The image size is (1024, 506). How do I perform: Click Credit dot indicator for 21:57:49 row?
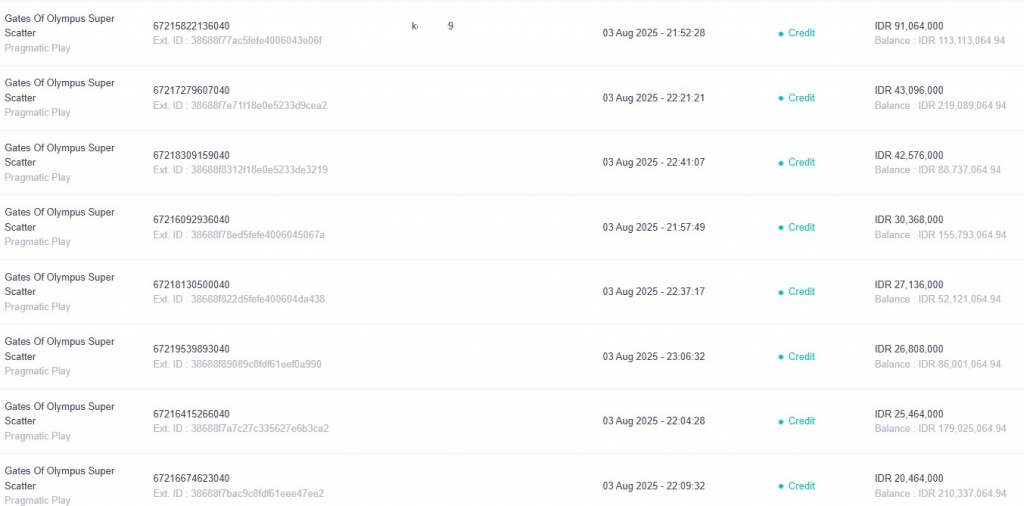(x=781, y=228)
